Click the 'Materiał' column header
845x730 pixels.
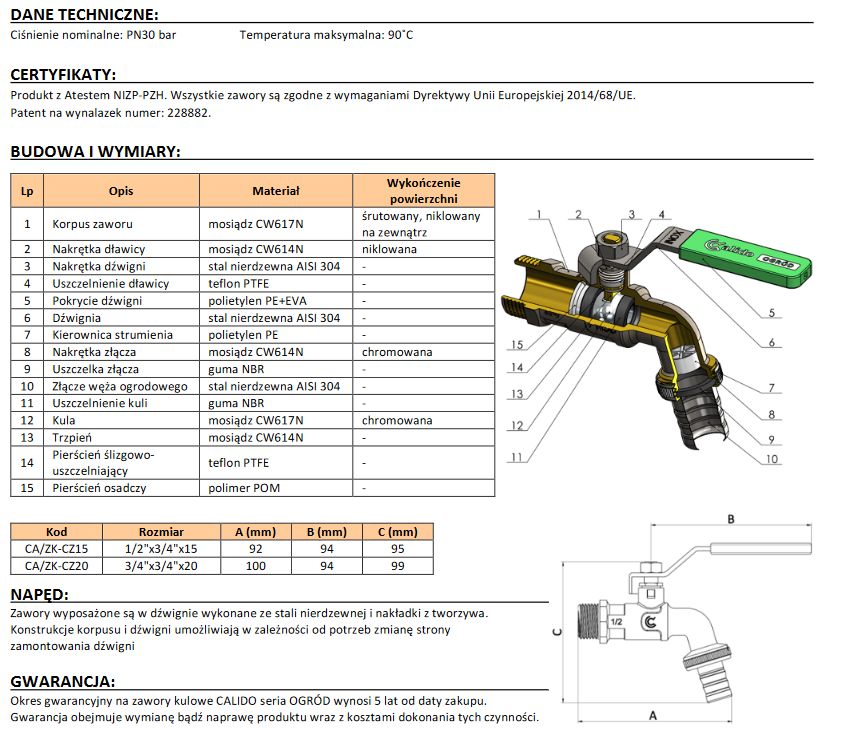pyautogui.click(x=276, y=191)
